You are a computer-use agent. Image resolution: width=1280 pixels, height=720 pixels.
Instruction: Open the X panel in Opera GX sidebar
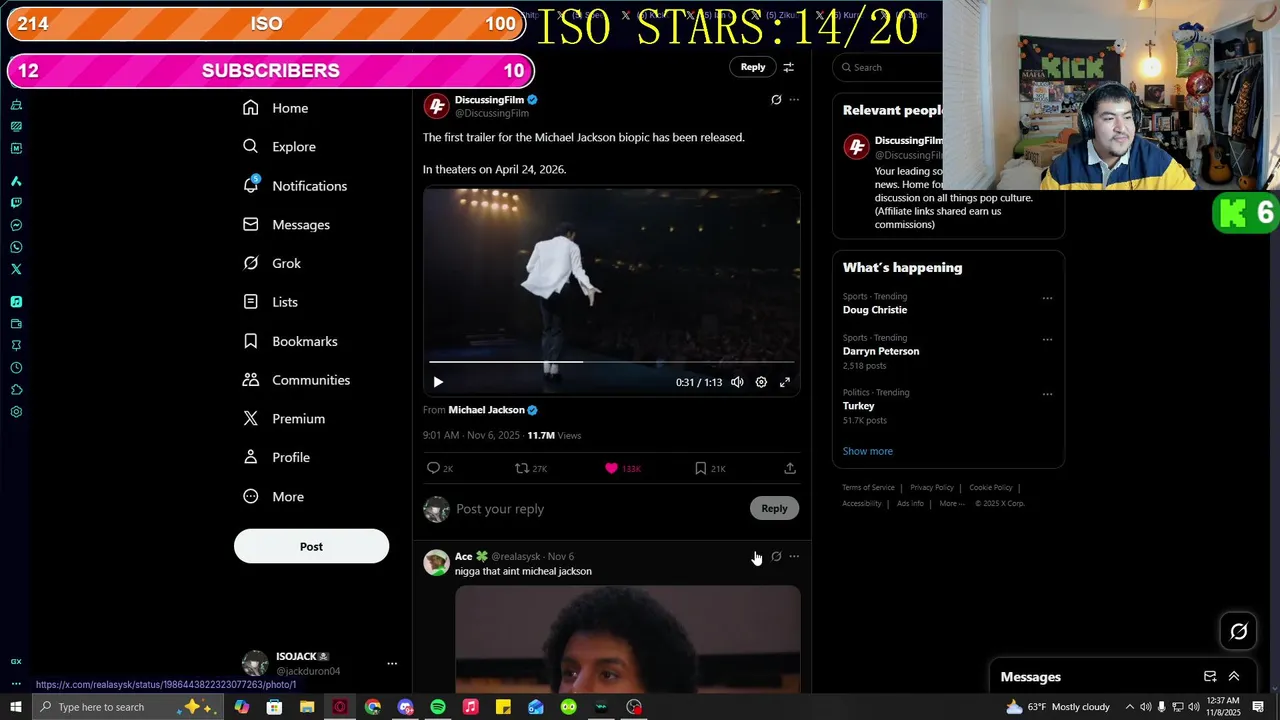[16, 269]
